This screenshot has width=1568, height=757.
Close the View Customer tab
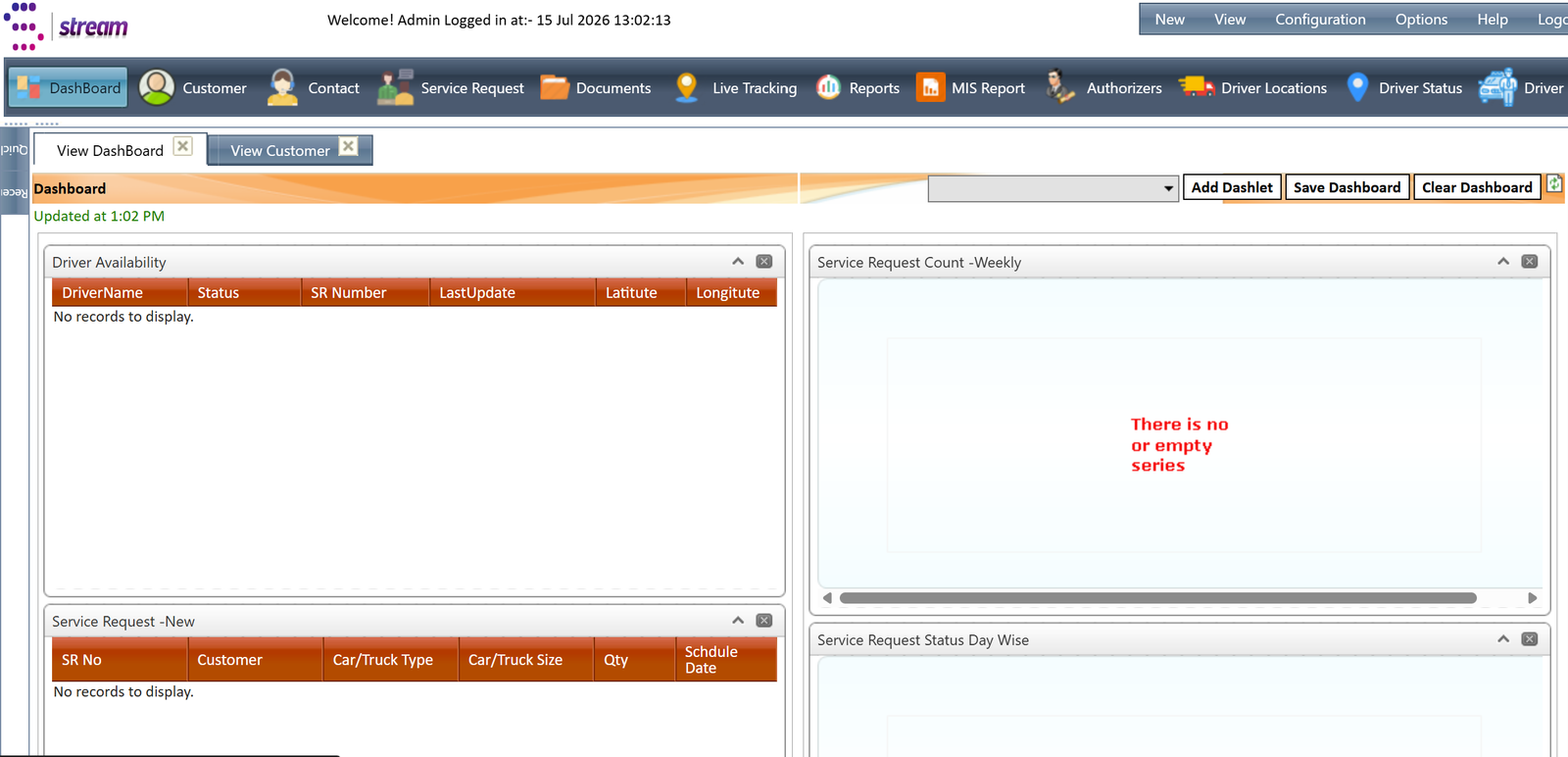click(348, 146)
